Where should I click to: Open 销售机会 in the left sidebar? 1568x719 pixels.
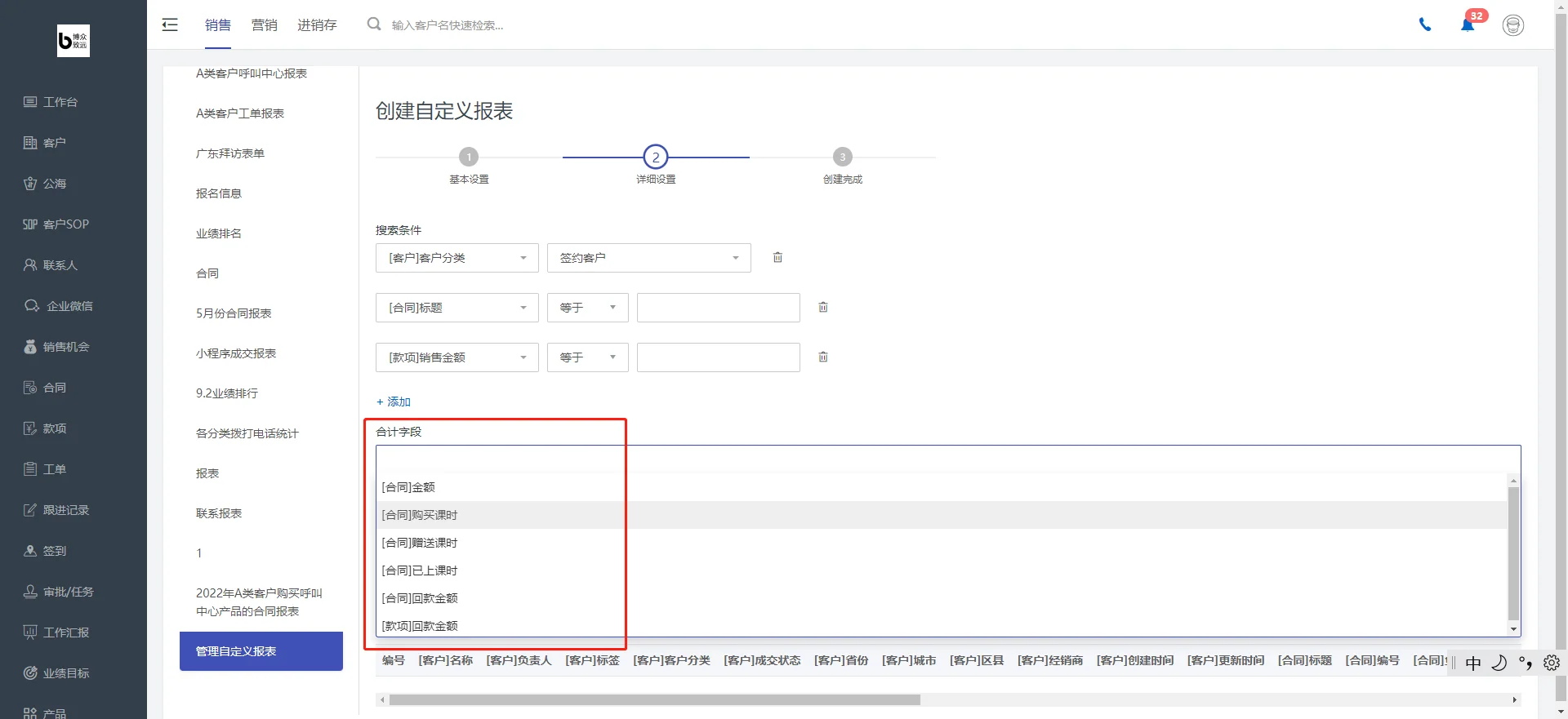[x=56, y=347]
